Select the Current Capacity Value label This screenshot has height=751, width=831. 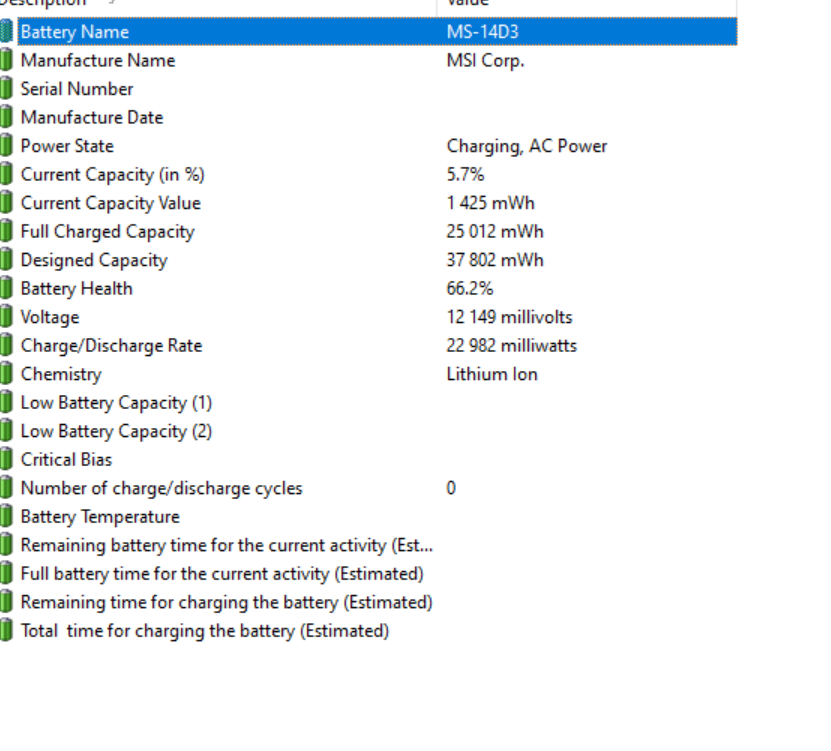tap(111, 204)
